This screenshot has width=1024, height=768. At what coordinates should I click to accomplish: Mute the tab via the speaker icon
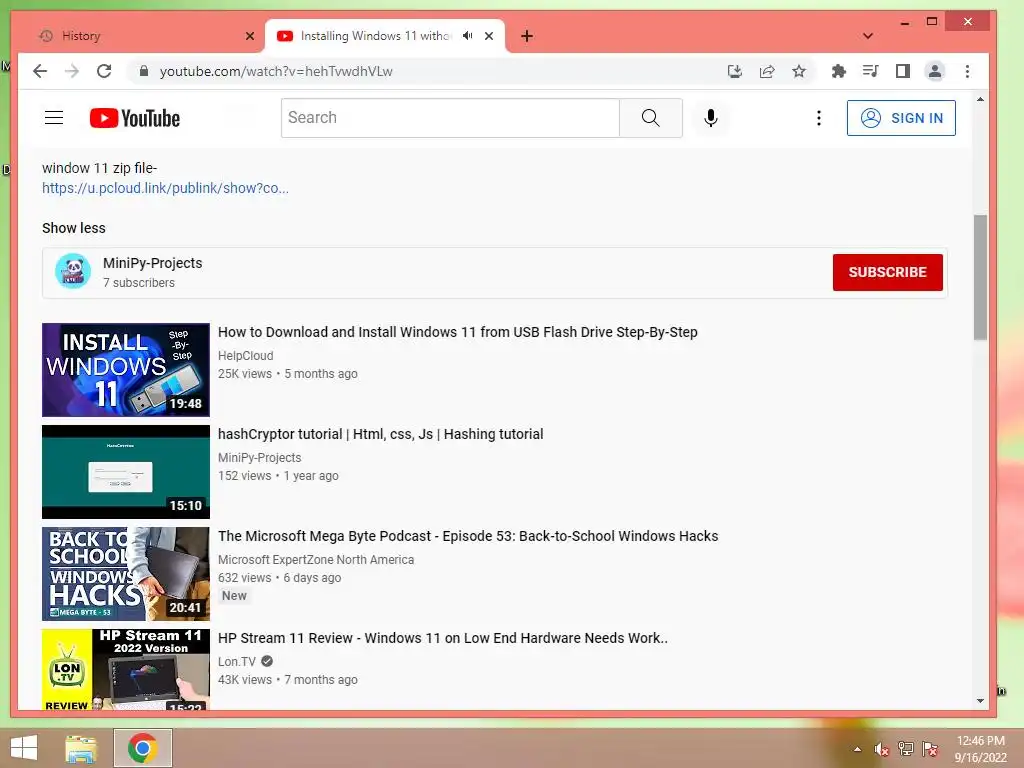tap(468, 36)
